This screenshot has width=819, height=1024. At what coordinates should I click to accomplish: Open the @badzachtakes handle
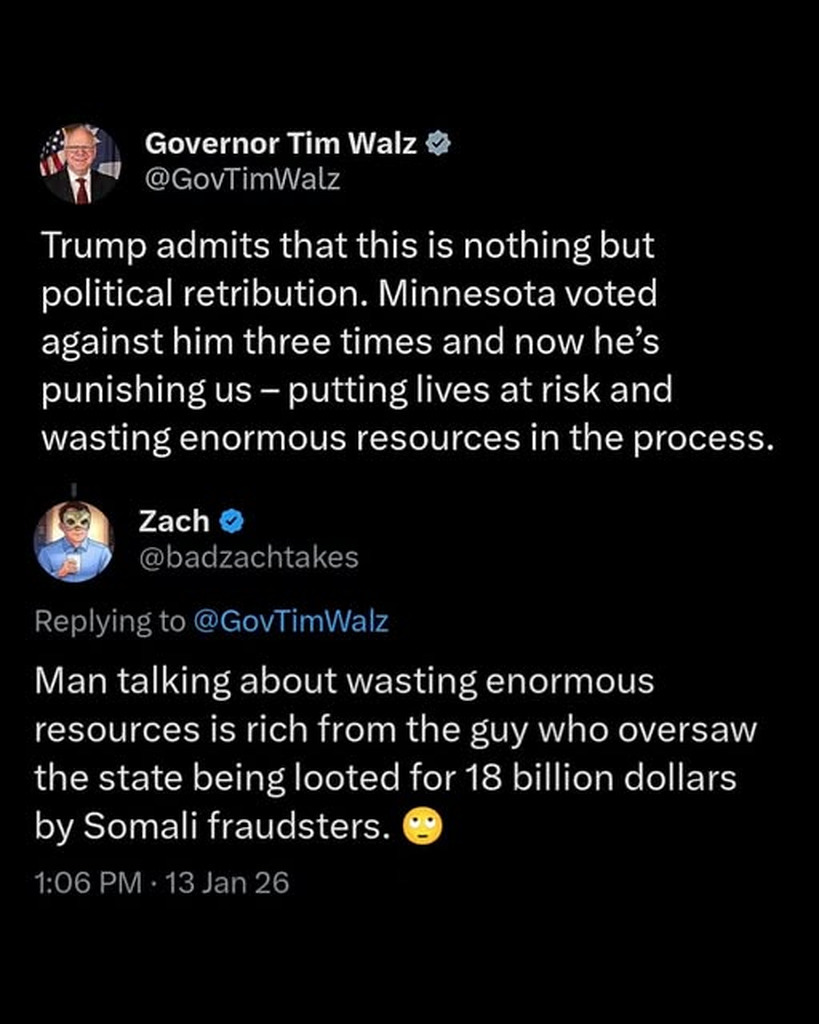pyautogui.click(x=249, y=557)
